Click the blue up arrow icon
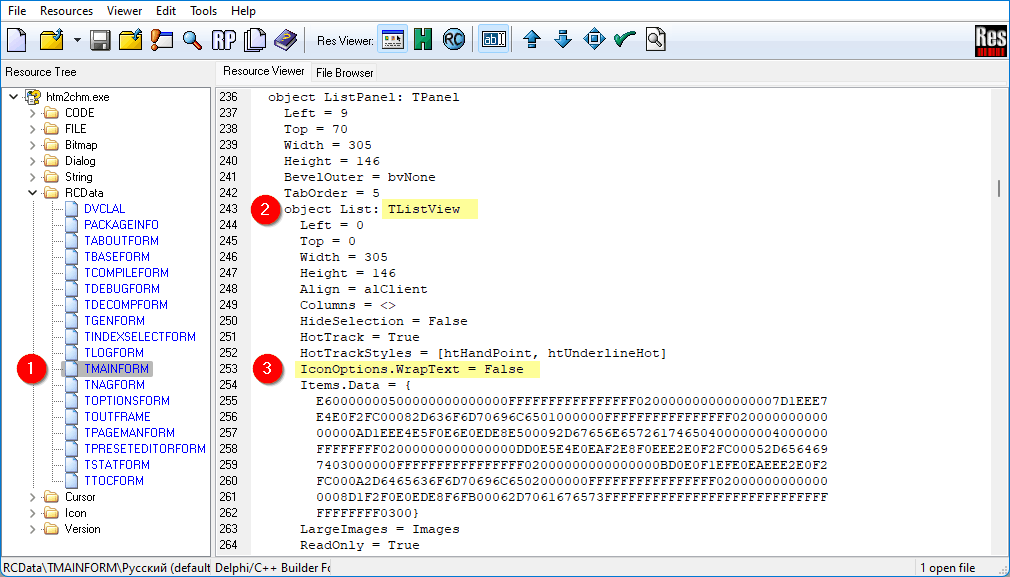Viewport: 1010px width, 577px height. (531, 40)
